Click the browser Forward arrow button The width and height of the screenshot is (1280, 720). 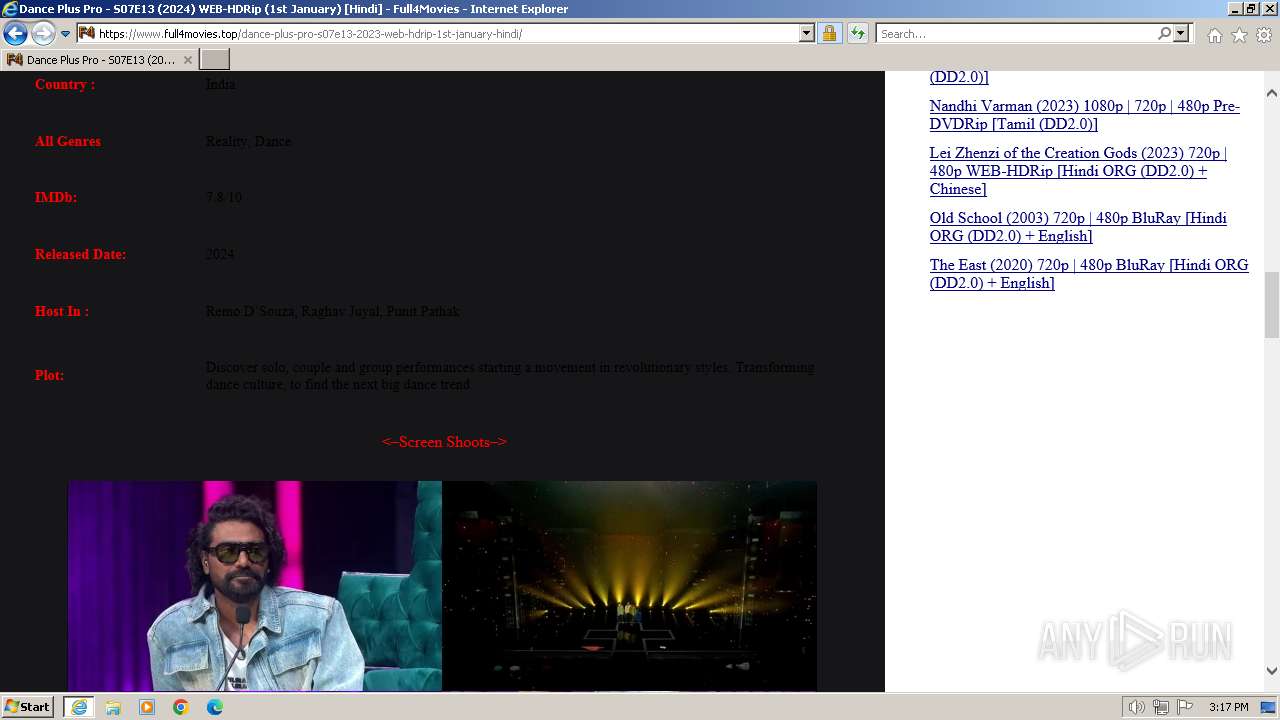click(43, 33)
